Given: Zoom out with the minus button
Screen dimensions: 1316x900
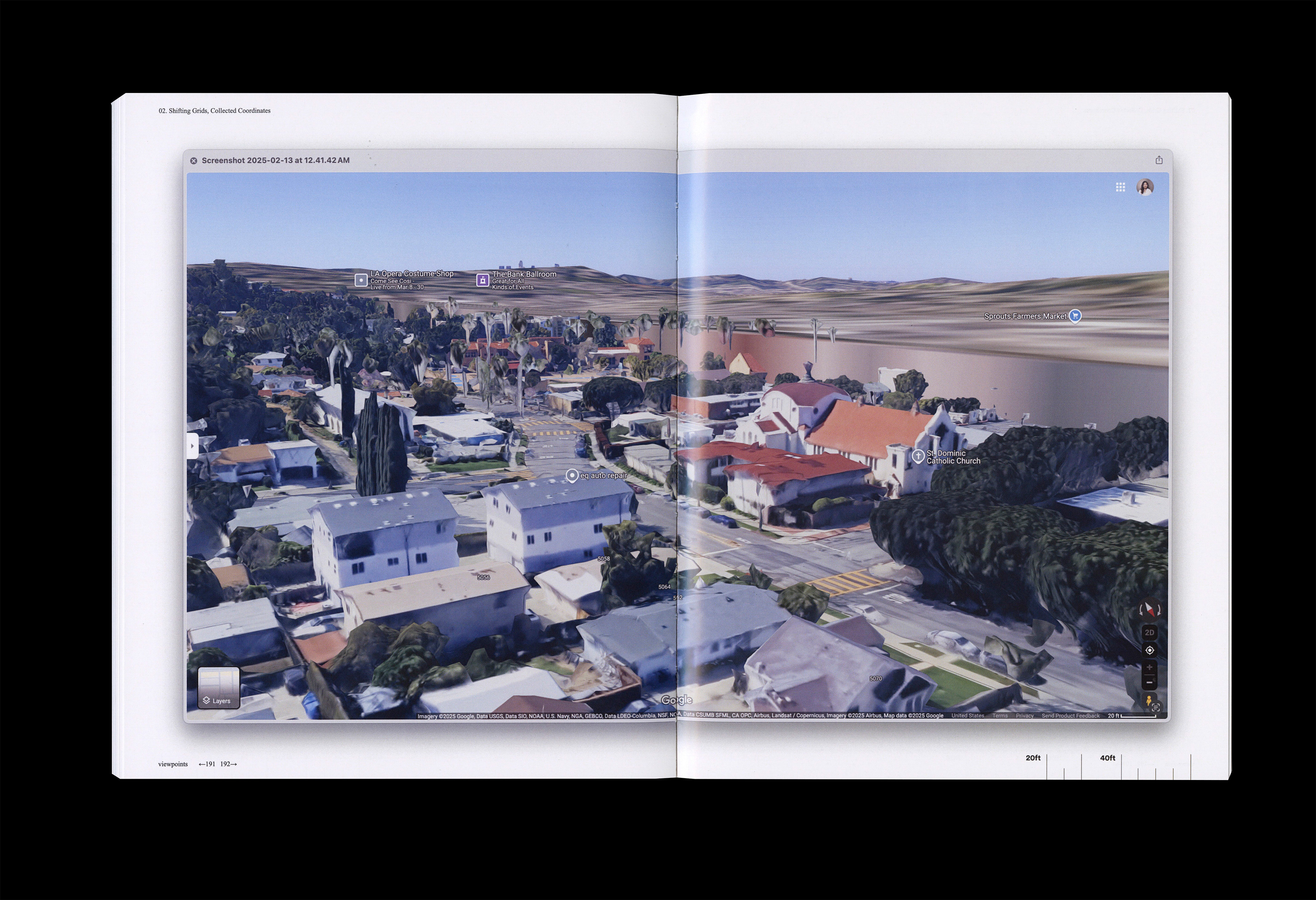Looking at the screenshot, I should [x=1149, y=683].
